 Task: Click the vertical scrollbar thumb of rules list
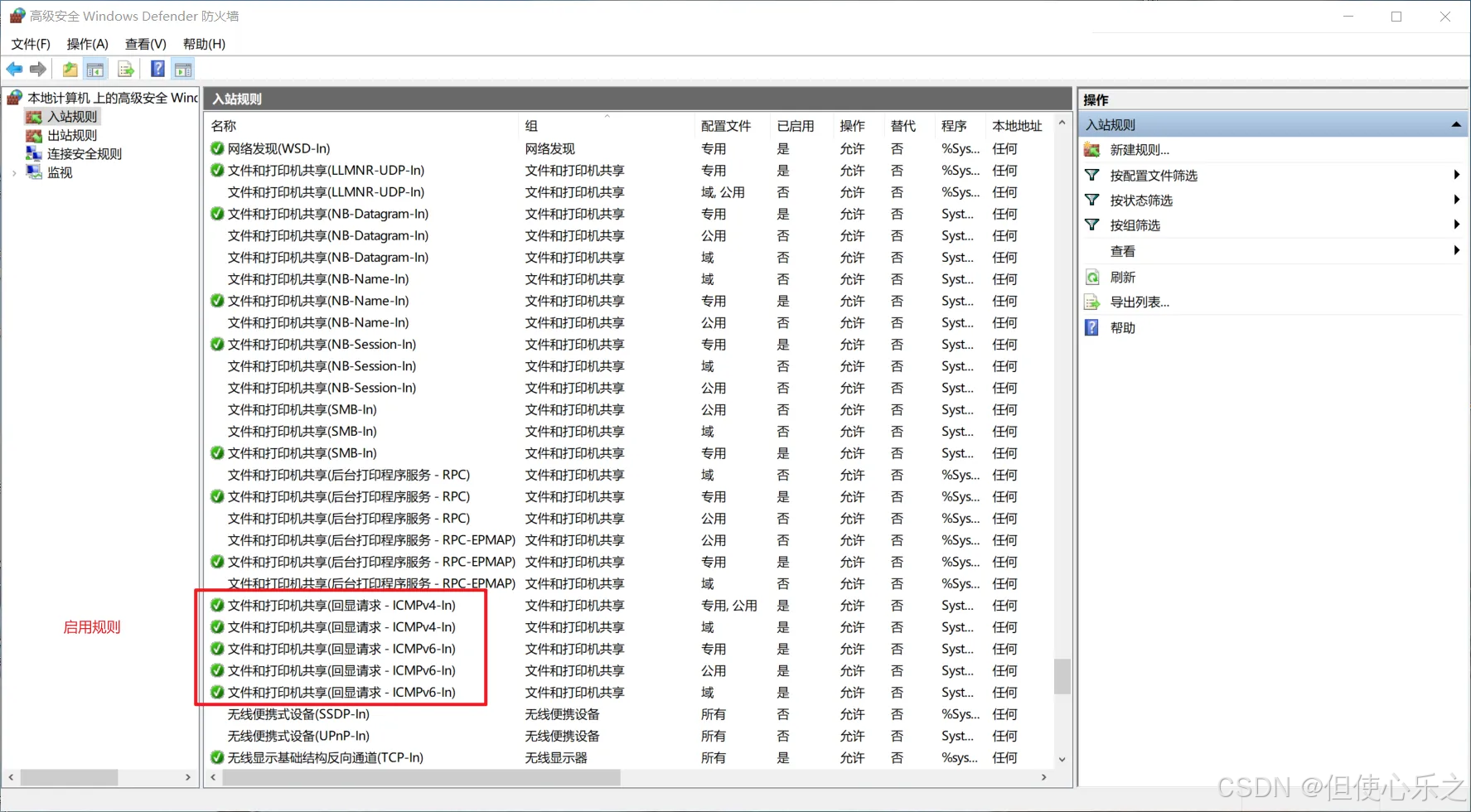click(1062, 676)
